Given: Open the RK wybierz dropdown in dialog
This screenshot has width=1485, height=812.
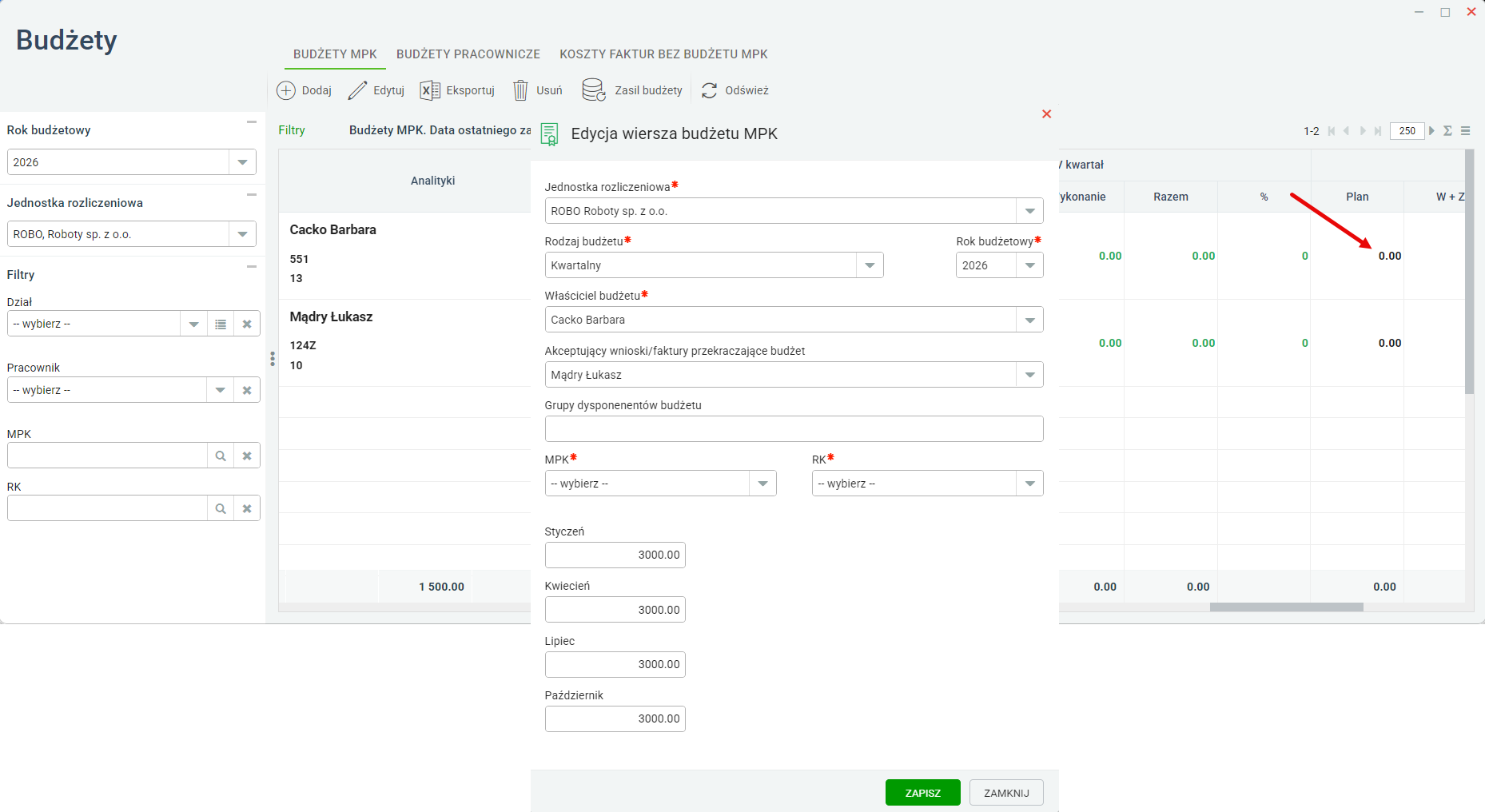Looking at the screenshot, I should point(1029,484).
